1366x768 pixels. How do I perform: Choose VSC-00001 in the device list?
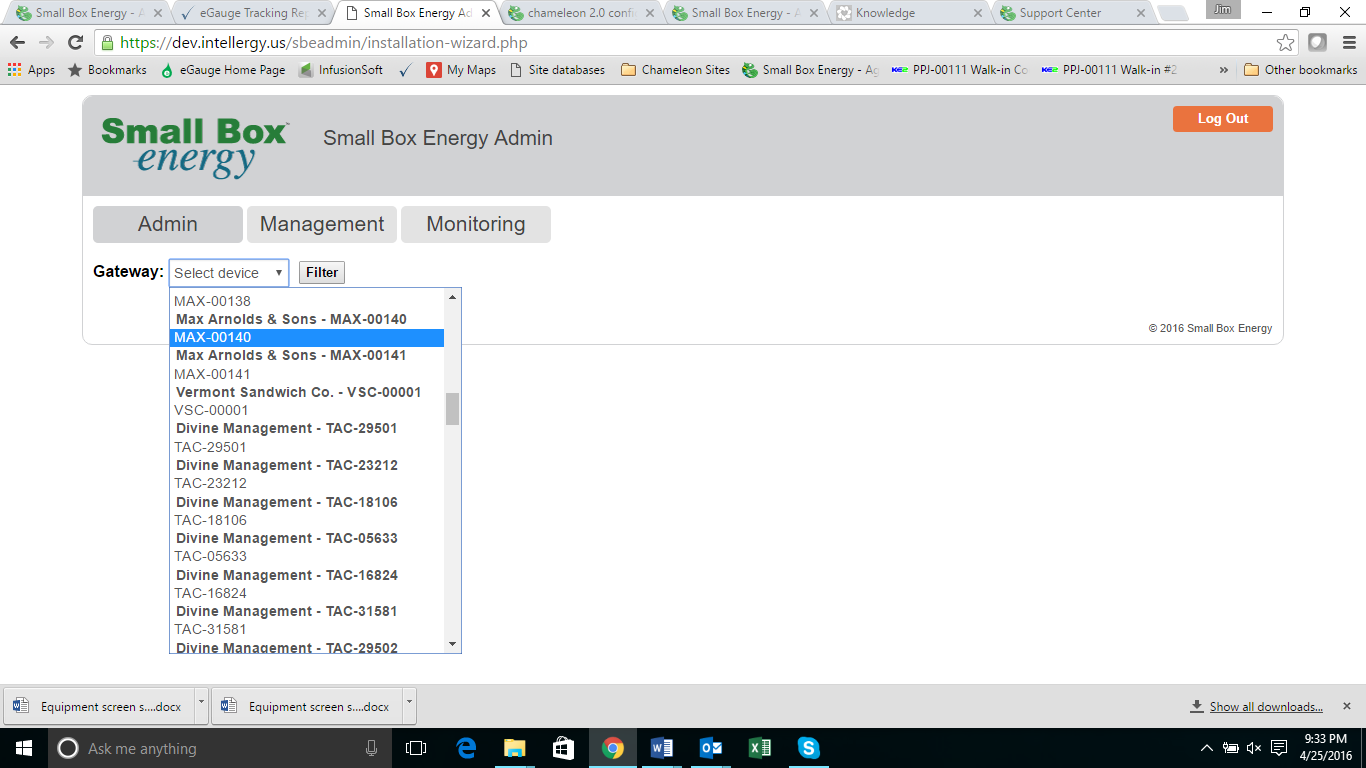coord(307,410)
